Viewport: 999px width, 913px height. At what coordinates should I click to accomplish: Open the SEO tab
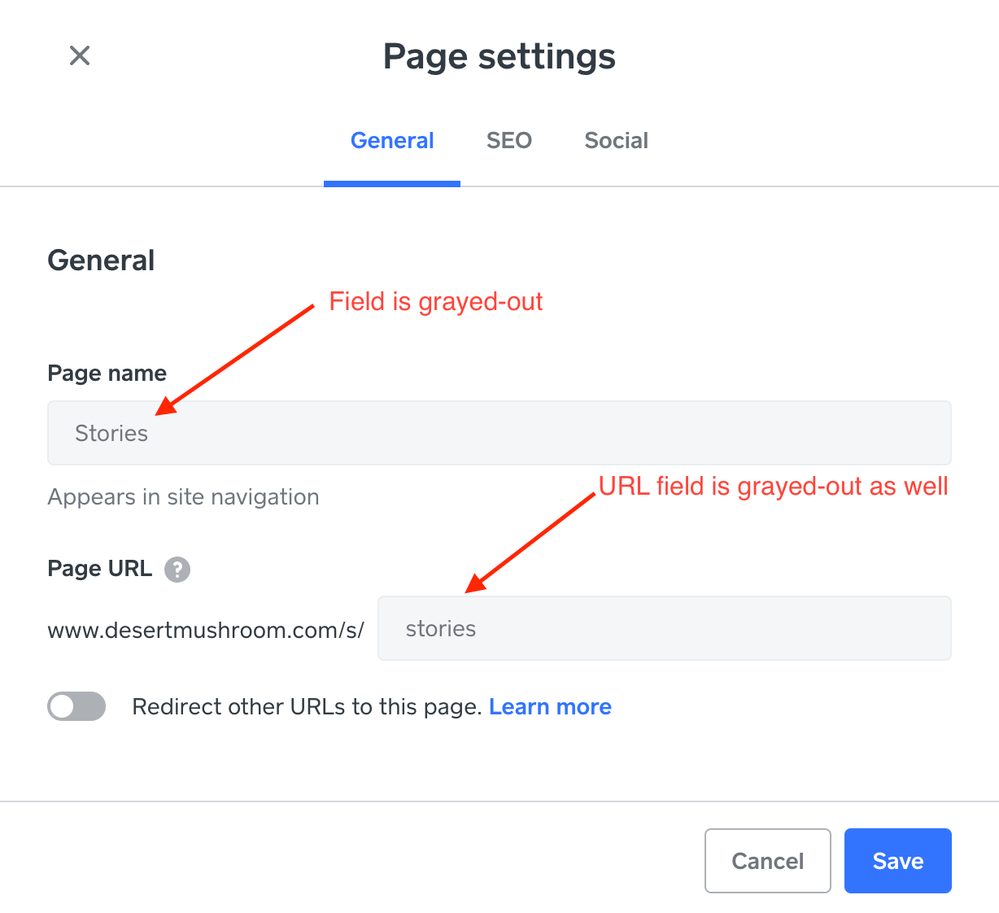click(509, 141)
